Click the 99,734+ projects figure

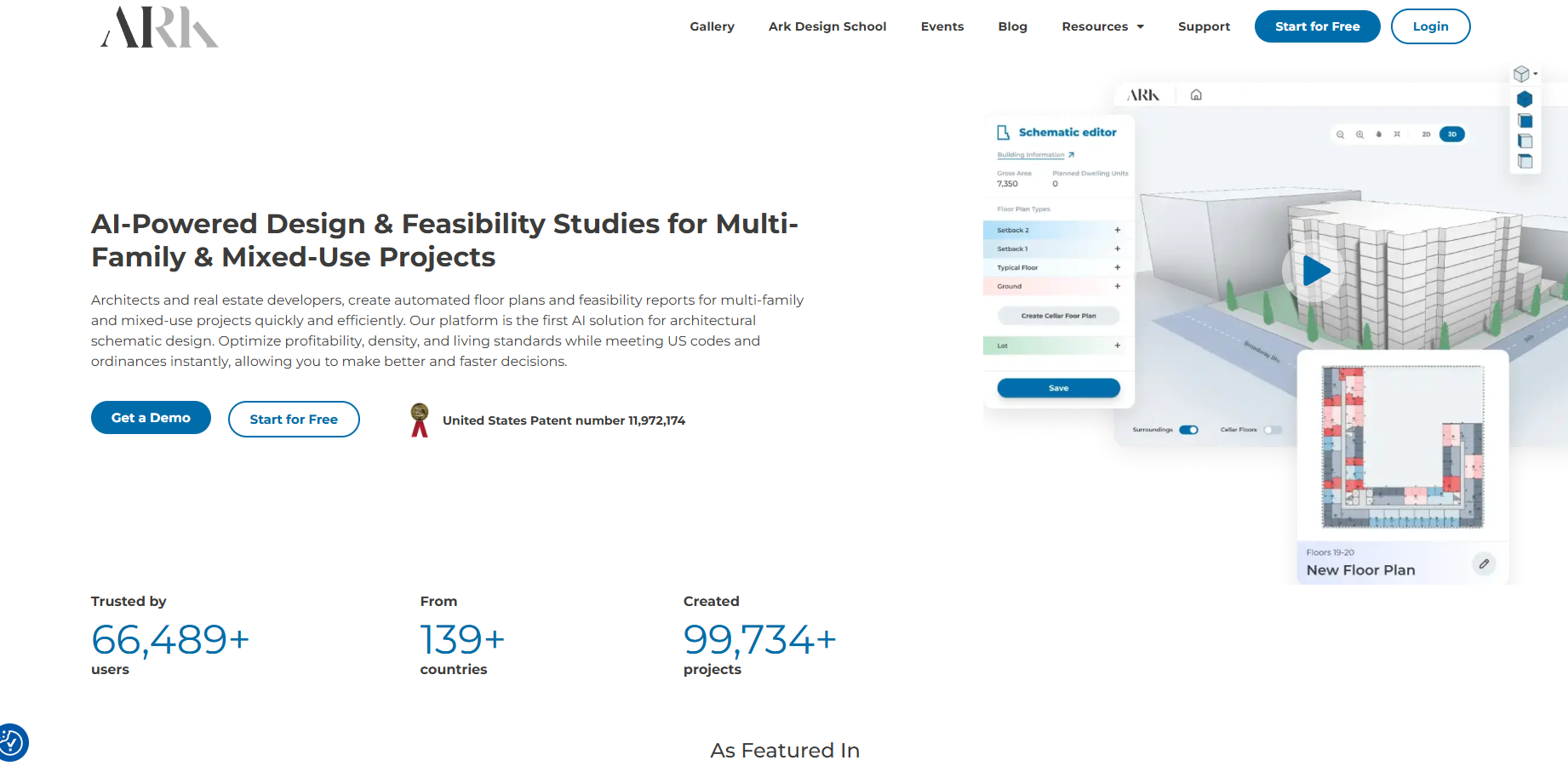[x=759, y=639]
